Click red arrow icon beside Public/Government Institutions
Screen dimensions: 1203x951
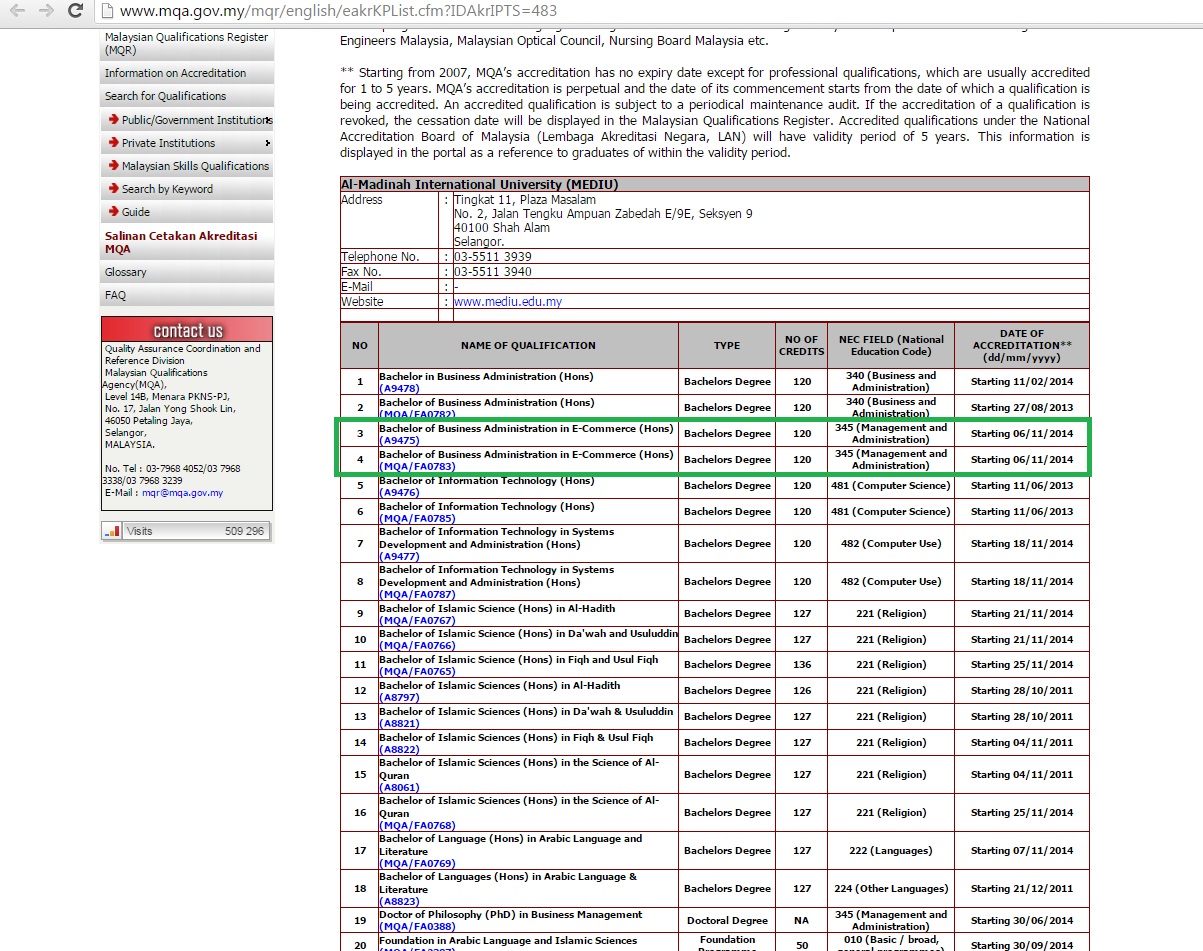point(114,120)
